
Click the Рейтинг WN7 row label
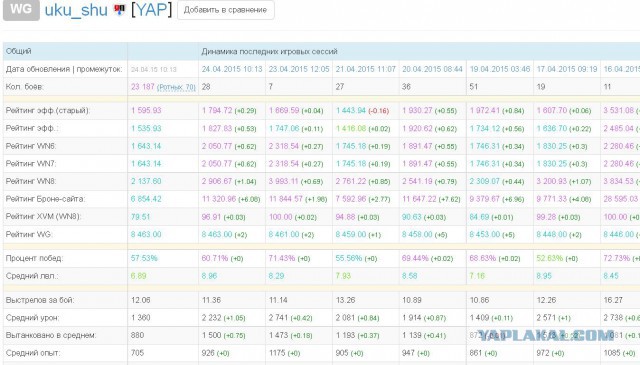31,164
